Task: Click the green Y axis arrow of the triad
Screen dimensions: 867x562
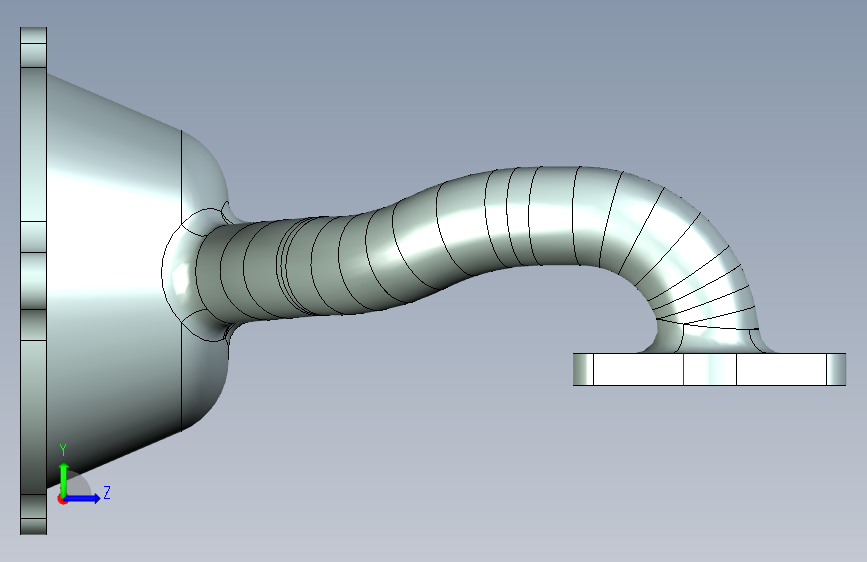Action: click(x=64, y=479)
